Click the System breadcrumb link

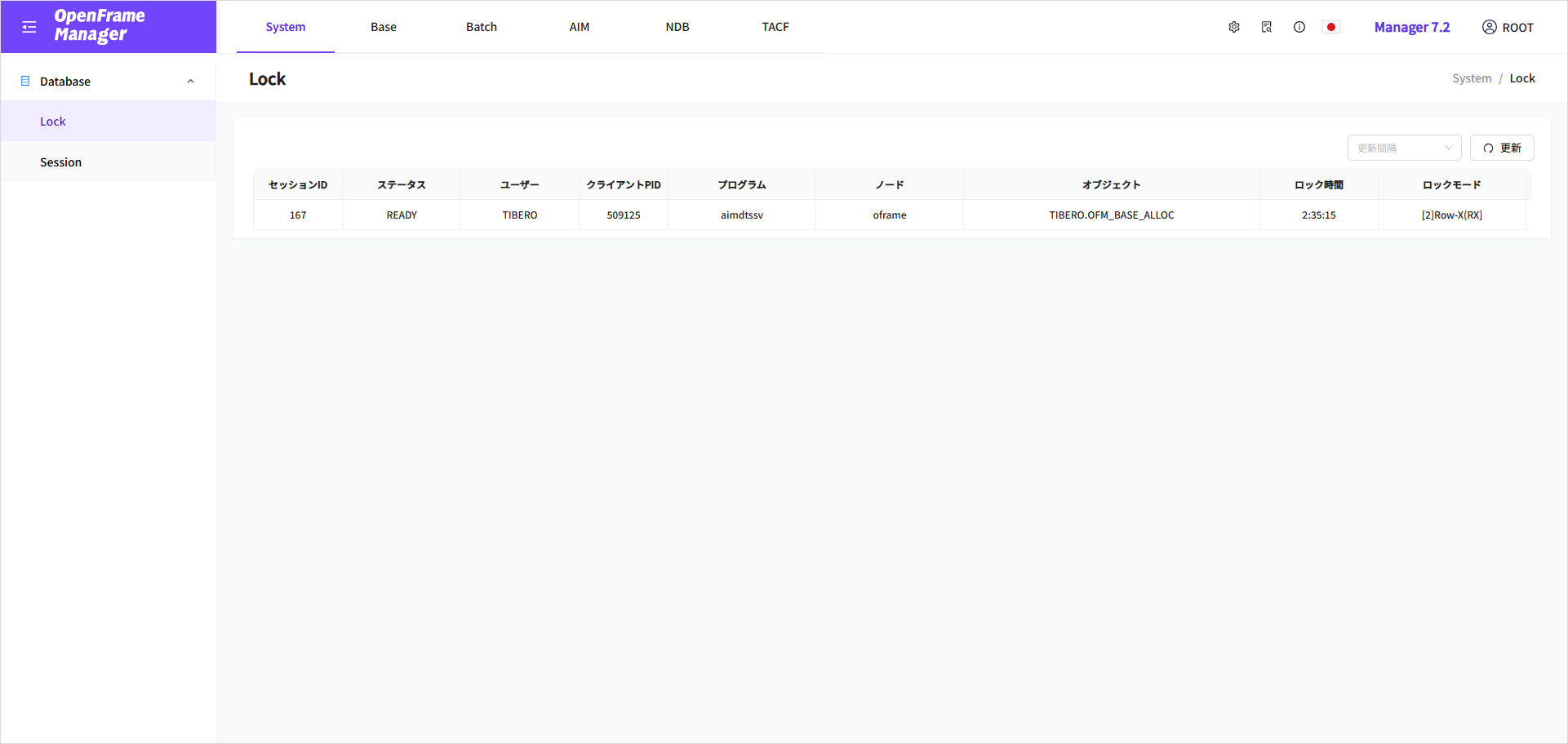click(1472, 77)
